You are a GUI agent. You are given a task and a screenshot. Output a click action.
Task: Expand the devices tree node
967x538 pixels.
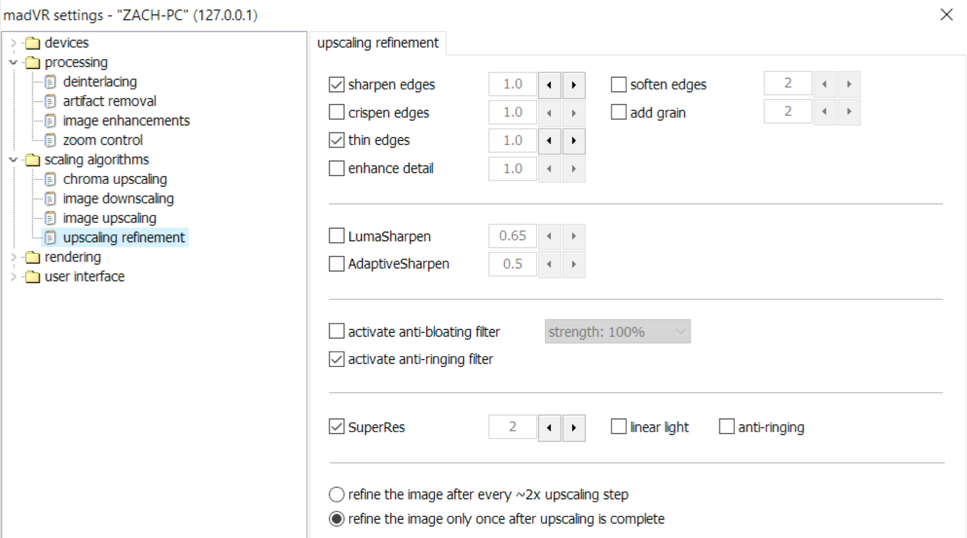click(13, 43)
